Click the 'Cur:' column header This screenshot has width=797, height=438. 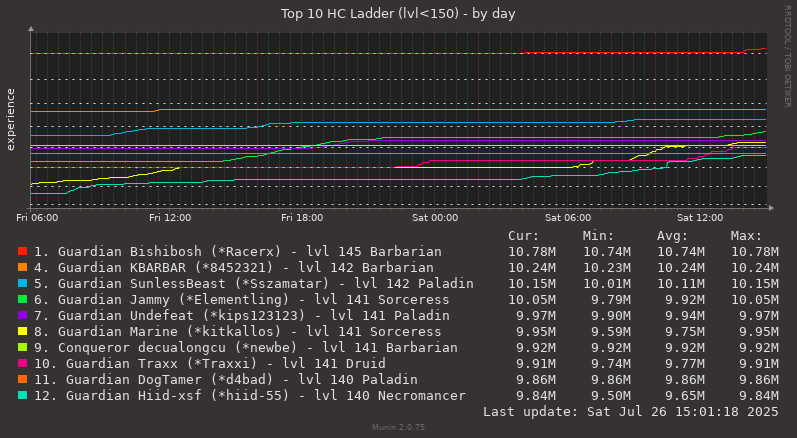coord(524,236)
